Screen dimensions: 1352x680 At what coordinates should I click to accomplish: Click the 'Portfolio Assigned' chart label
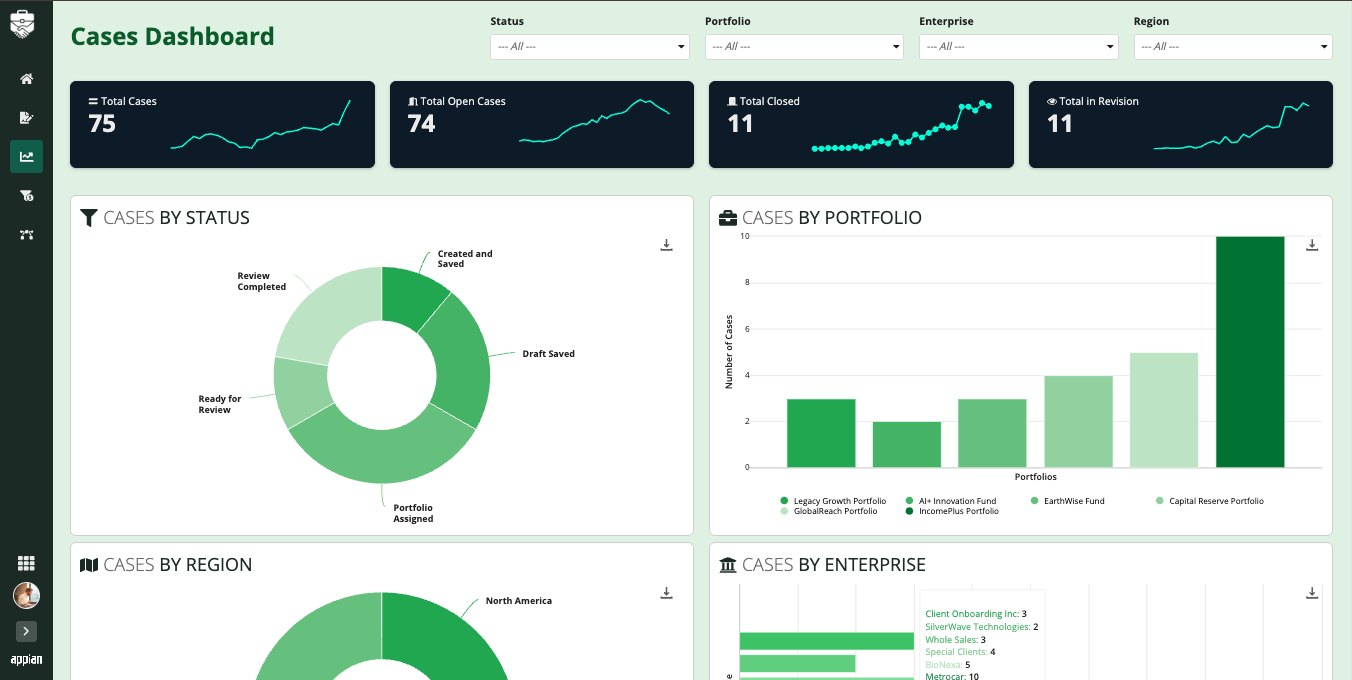point(413,513)
